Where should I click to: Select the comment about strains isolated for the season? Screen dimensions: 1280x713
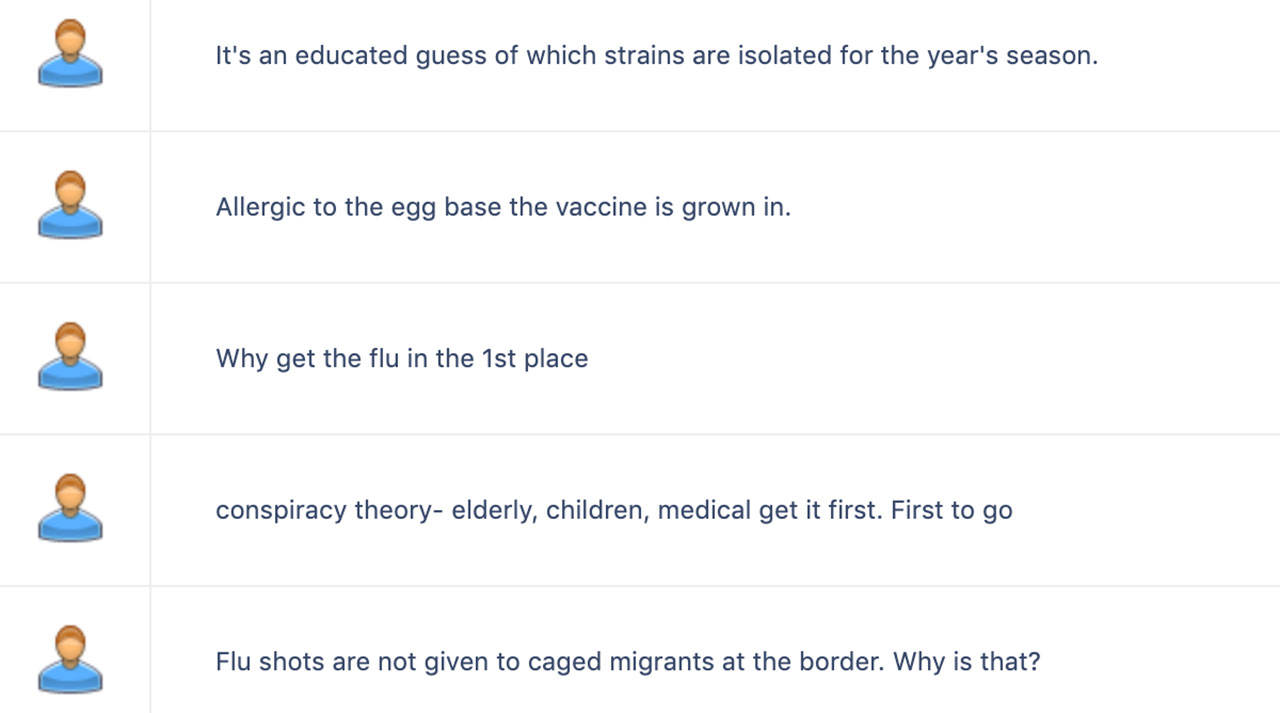tap(656, 56)
